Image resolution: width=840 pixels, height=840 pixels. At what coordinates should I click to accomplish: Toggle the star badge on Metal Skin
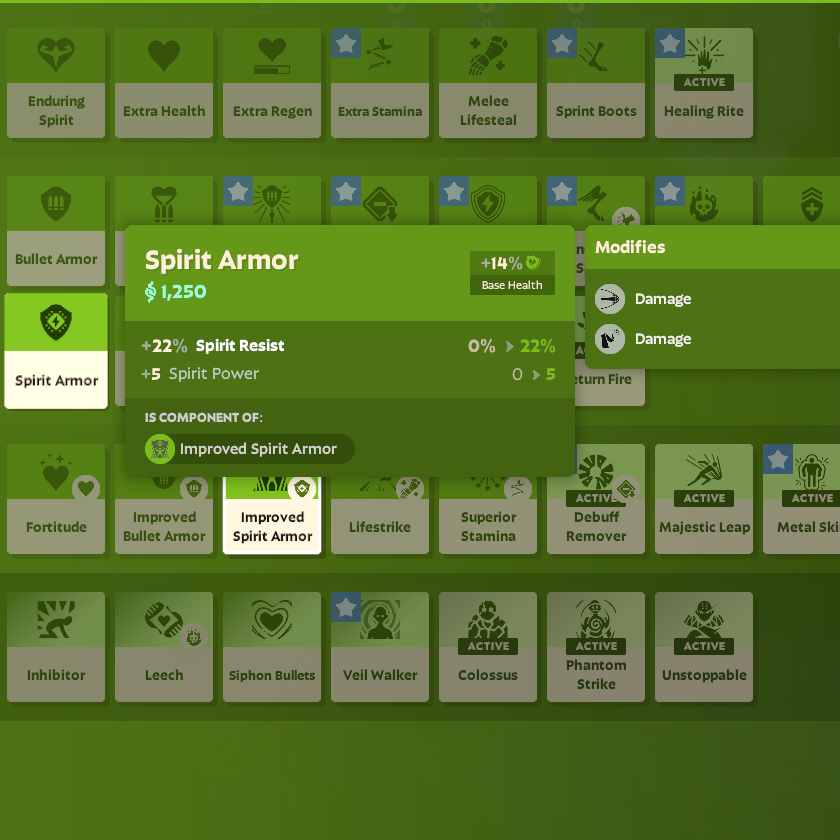[778, 459]
